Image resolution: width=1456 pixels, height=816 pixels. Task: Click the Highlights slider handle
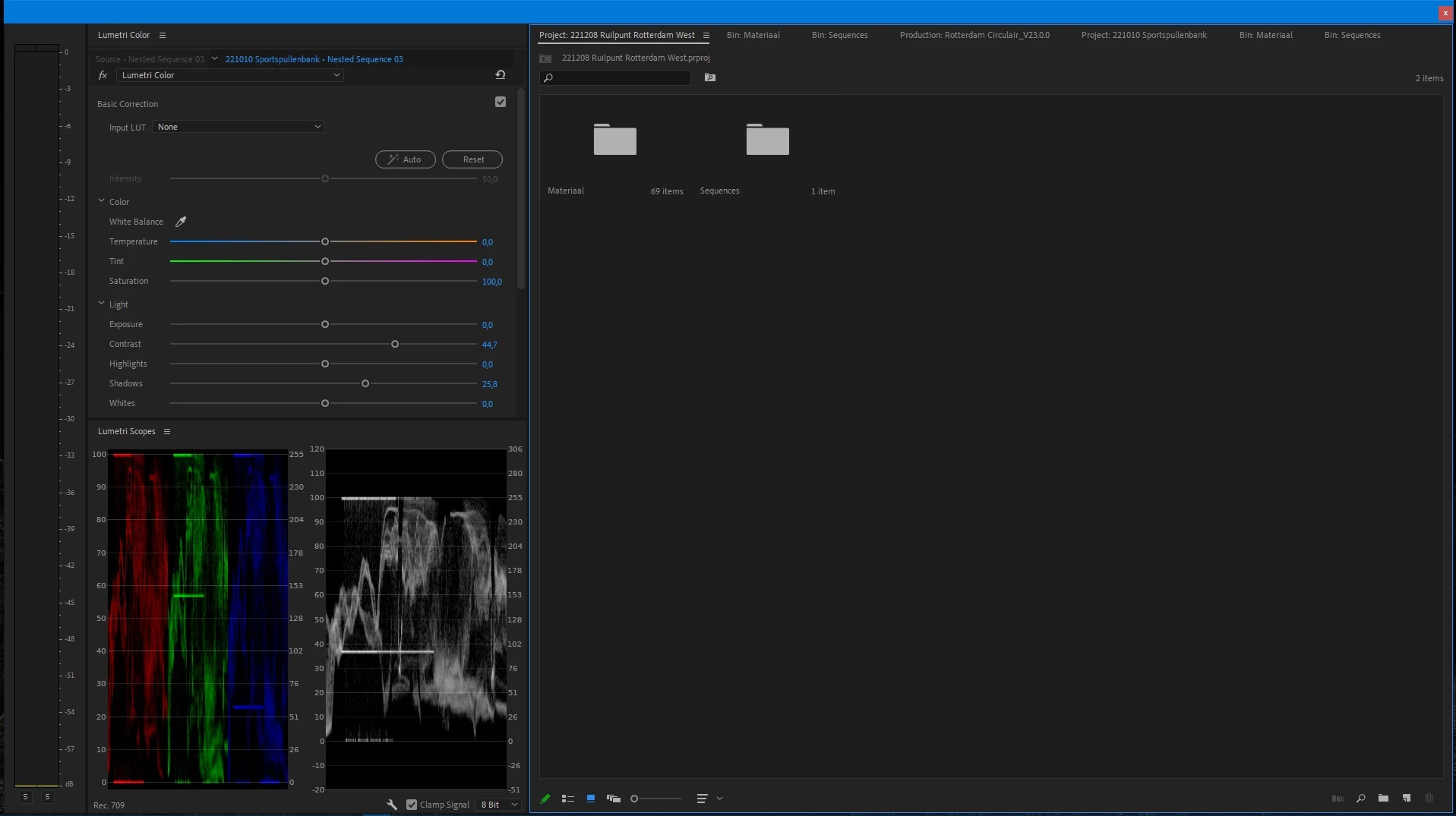(325, 364)
